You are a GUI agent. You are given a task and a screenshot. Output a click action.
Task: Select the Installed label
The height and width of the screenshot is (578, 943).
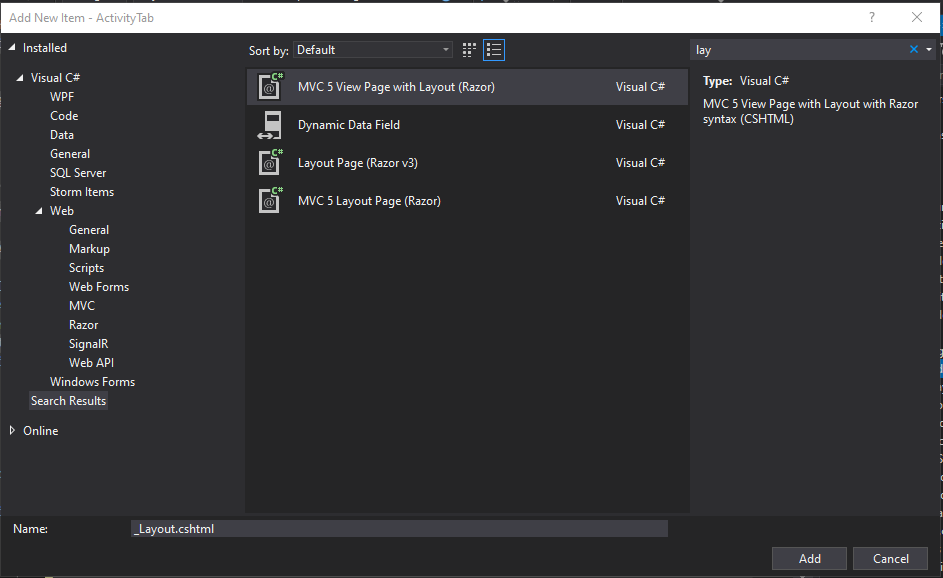[45, 48]
